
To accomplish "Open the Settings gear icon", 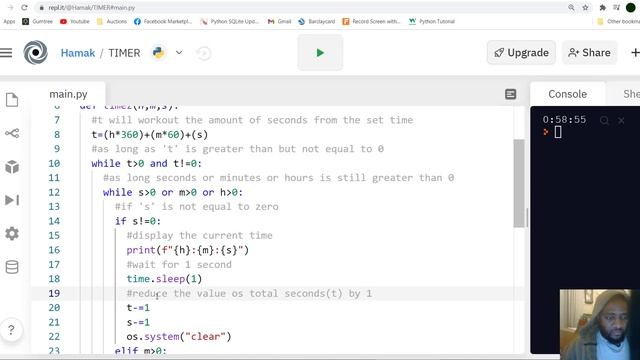I will coord(12,233).
